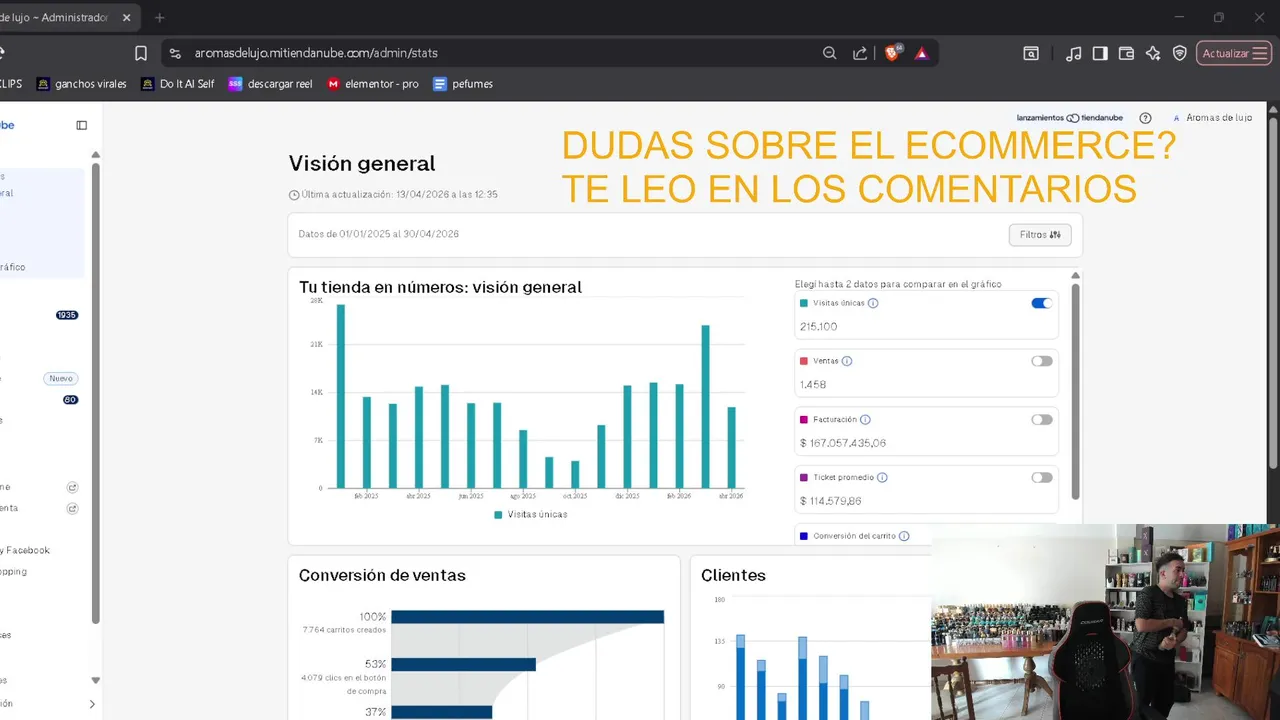Open site settings icon in address bar
Image resolution: width=1280 pixels, height=720 pixels.
[175, 53]
